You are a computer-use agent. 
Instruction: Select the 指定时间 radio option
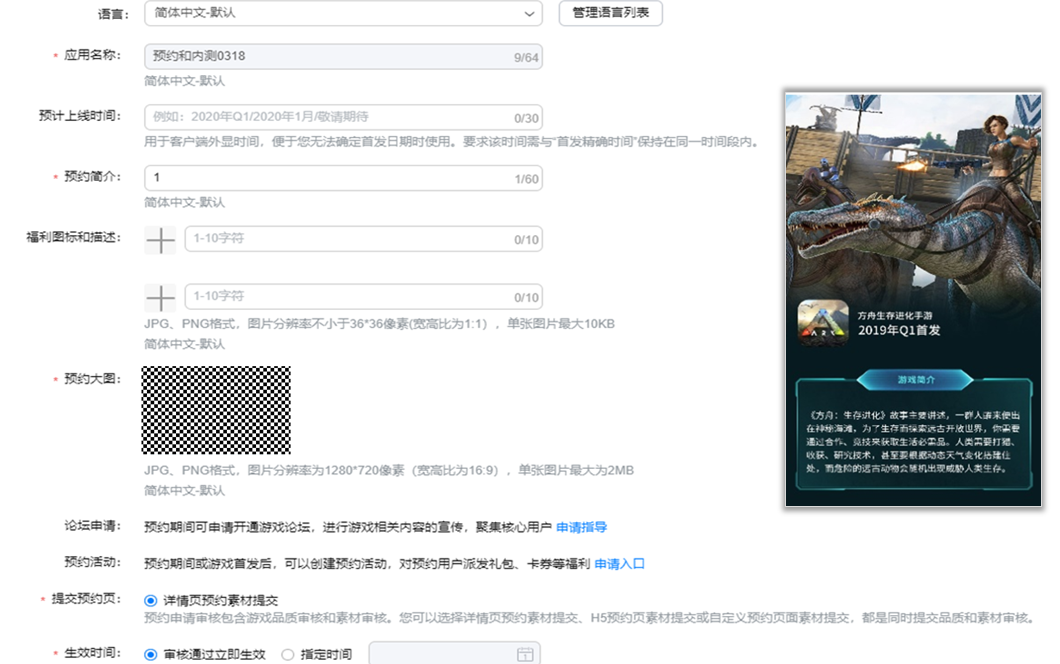[x=288, y=655]
